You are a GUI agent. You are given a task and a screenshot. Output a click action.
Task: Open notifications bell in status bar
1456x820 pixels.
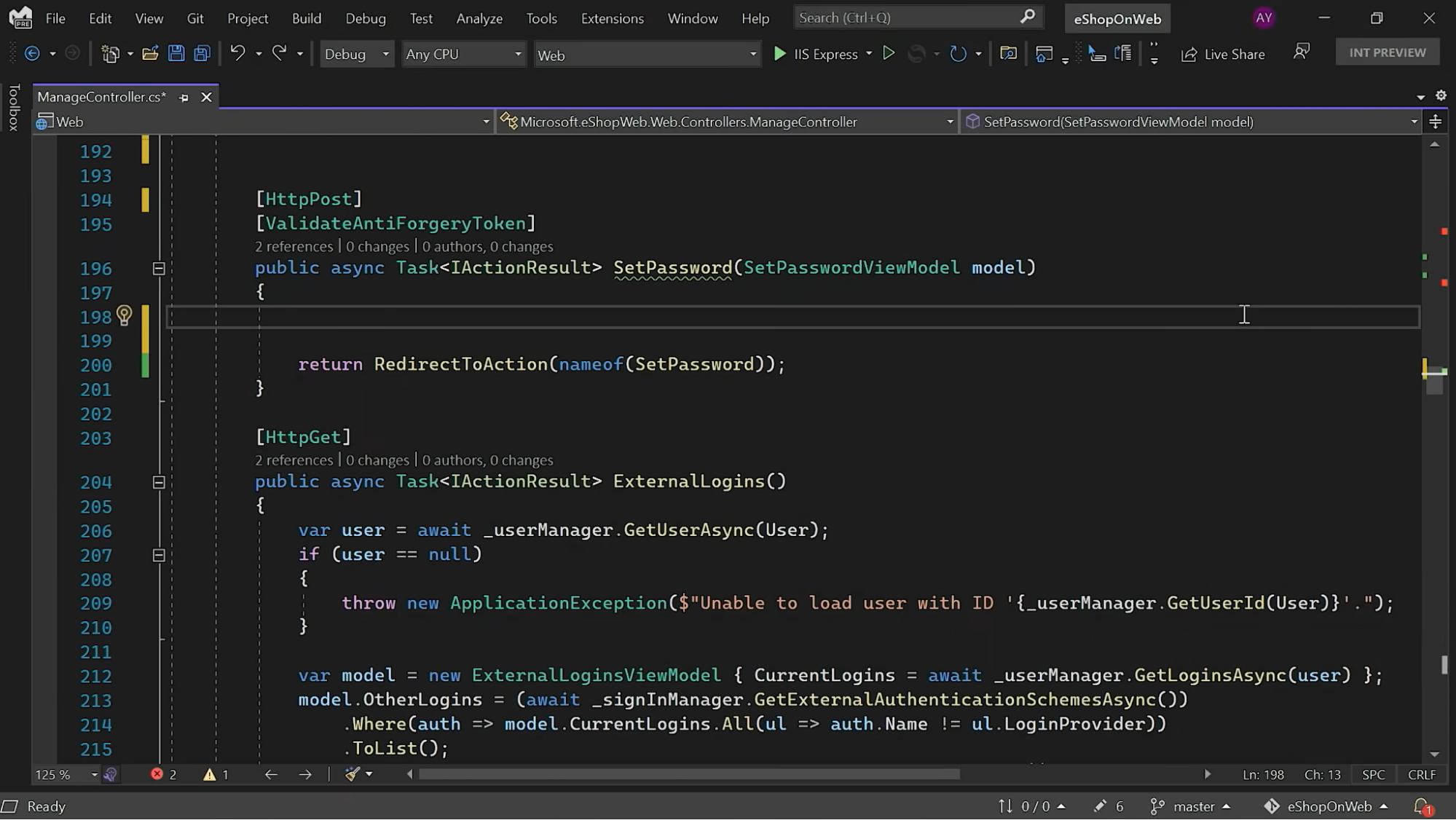point(1422,806)
